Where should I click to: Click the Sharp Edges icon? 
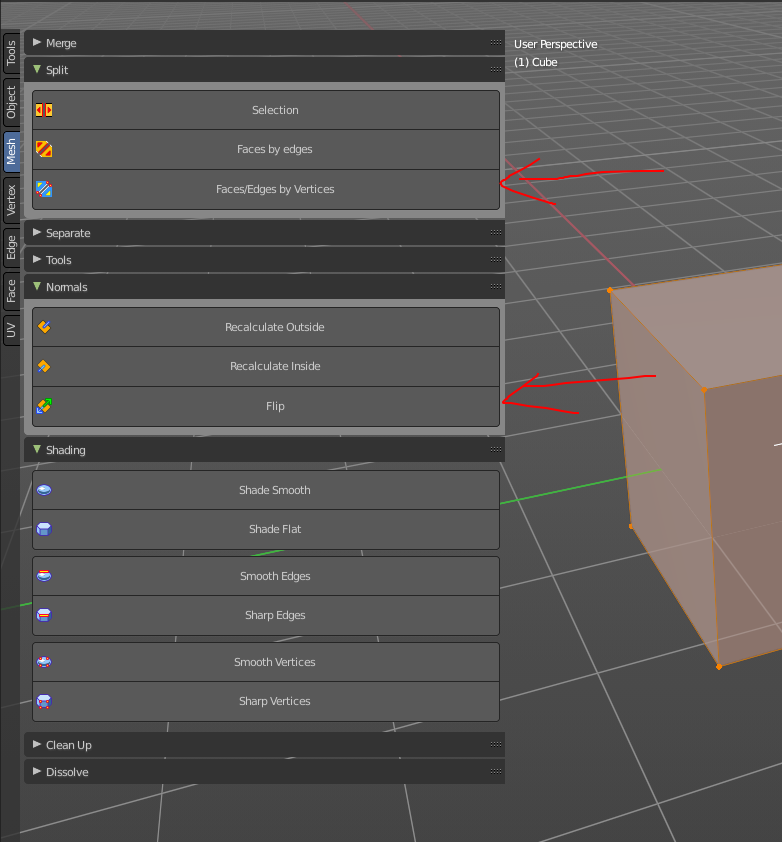coord(44,615)
